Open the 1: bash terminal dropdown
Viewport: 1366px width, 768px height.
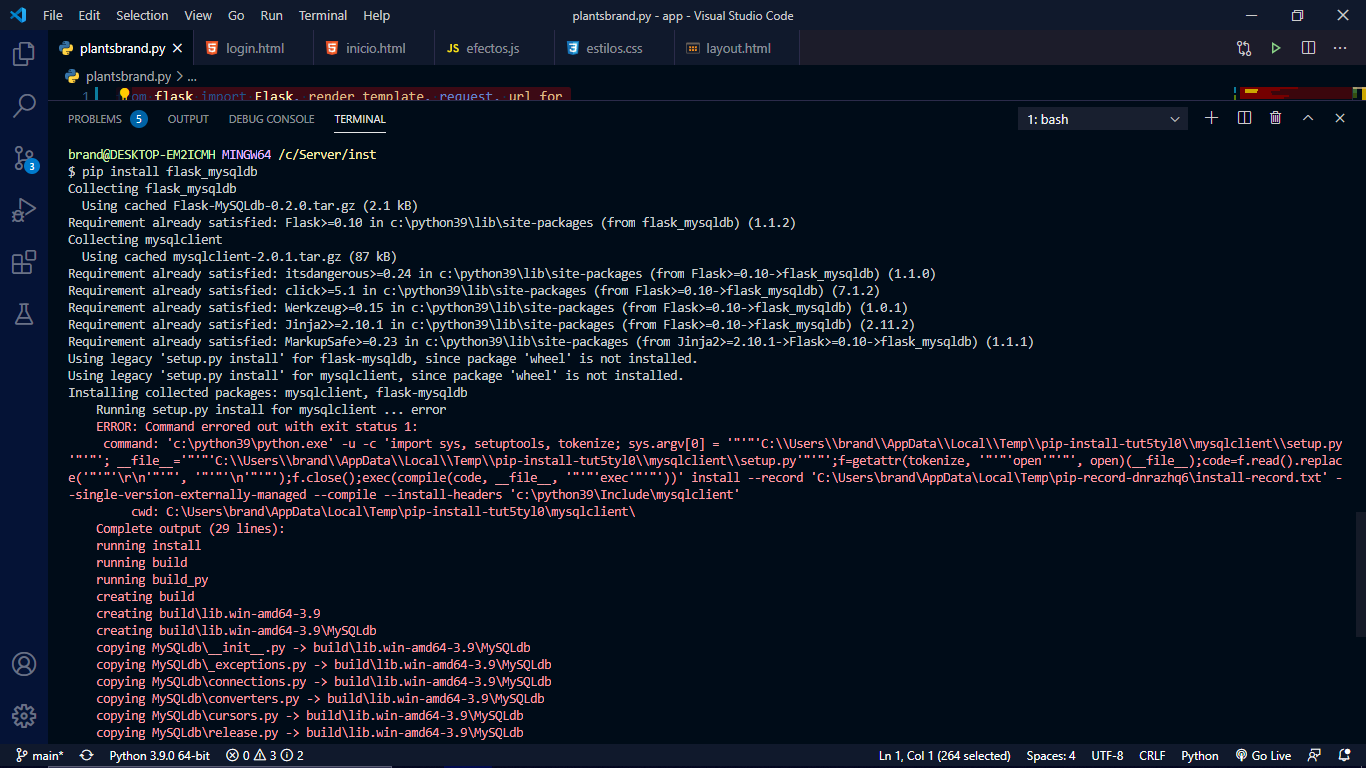pos(1103,119)
